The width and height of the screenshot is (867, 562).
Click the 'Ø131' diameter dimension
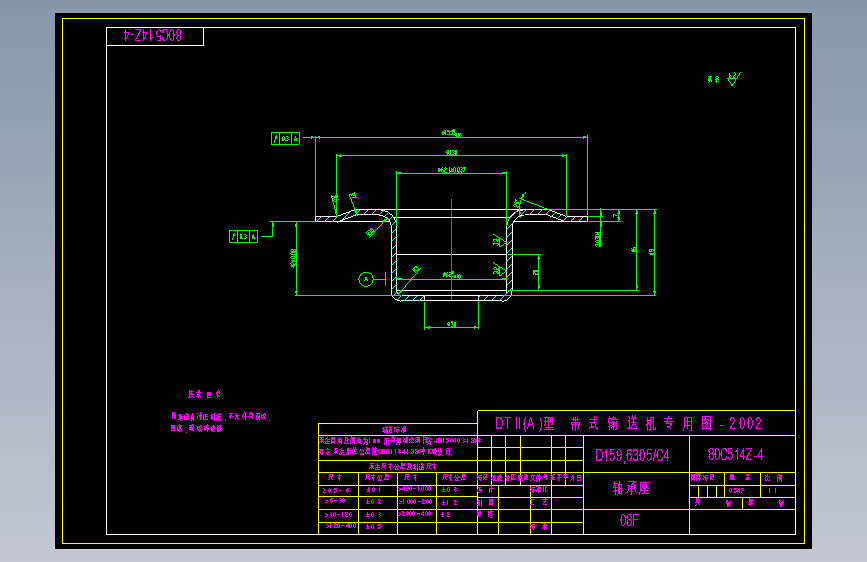coord(451,152)
